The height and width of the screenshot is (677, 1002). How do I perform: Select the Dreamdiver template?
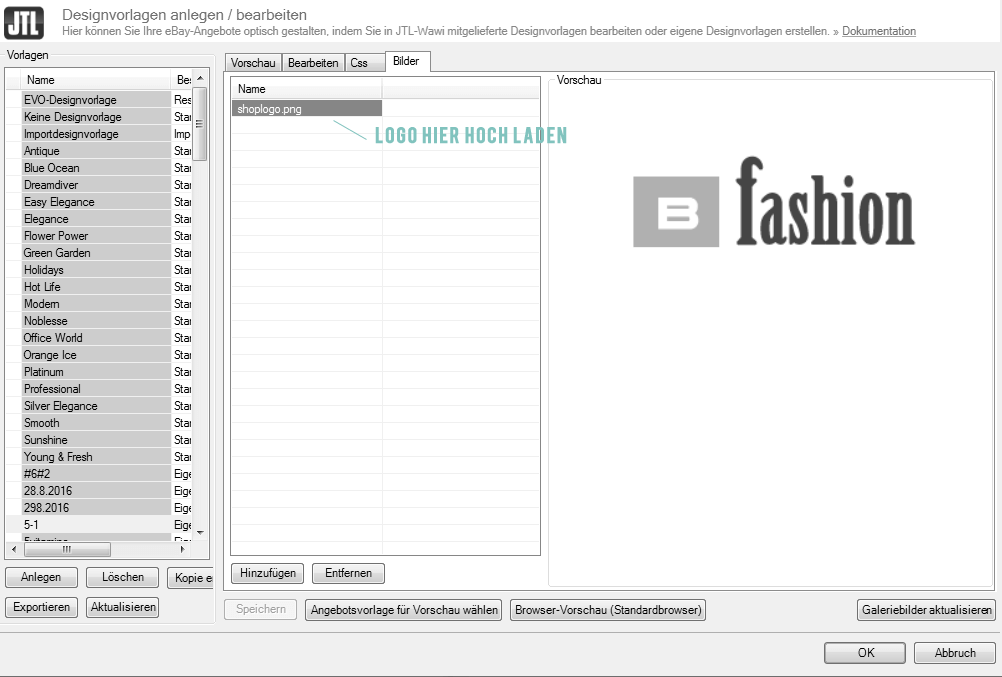coord(96,185)
